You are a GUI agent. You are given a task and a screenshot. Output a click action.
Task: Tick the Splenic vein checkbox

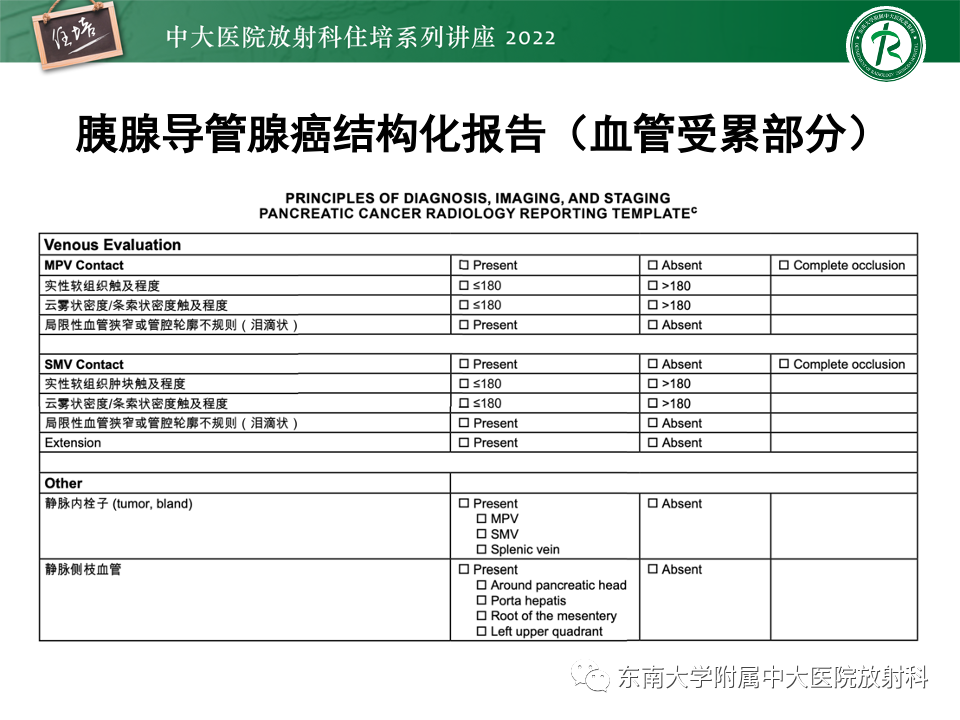pos(481,549)
